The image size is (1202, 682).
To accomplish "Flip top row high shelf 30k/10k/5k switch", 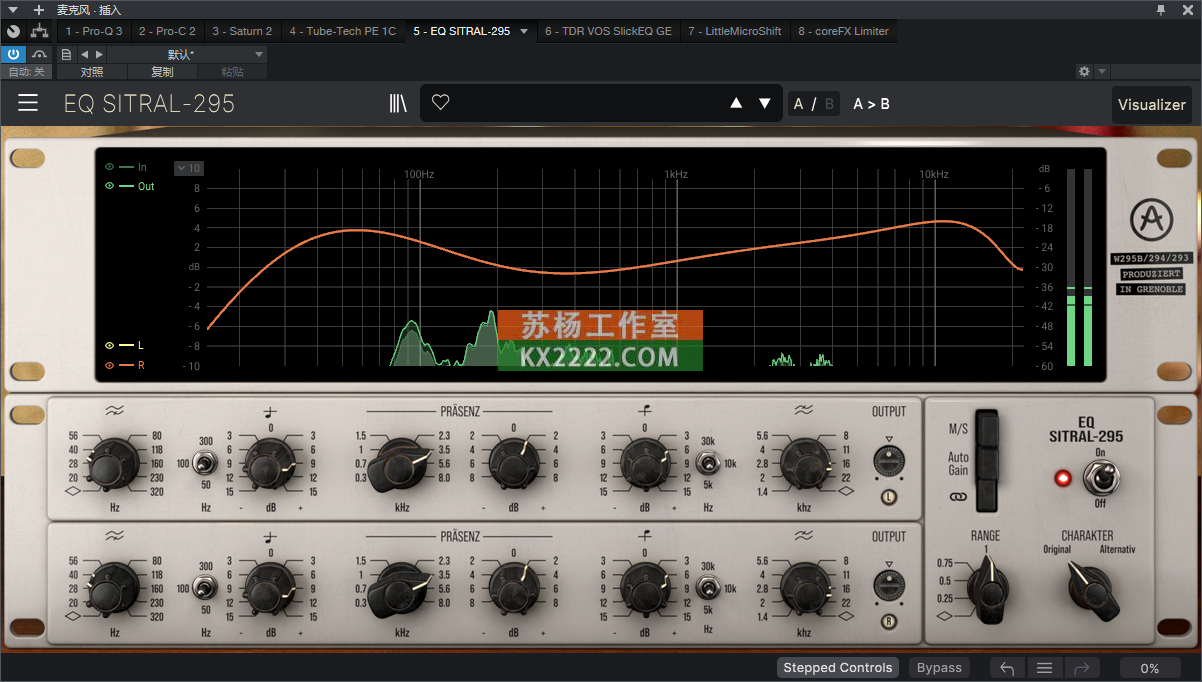I will pos(709,463).
